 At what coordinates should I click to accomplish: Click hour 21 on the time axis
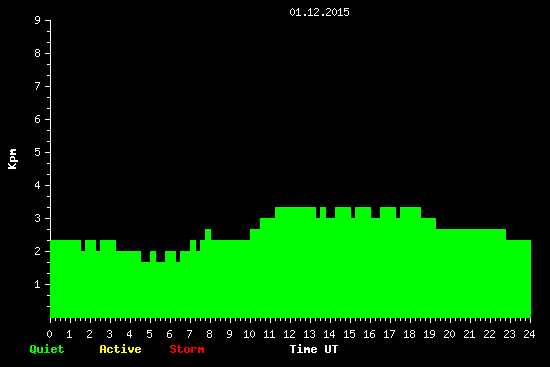pyautogui.click(x=469, y=334)
